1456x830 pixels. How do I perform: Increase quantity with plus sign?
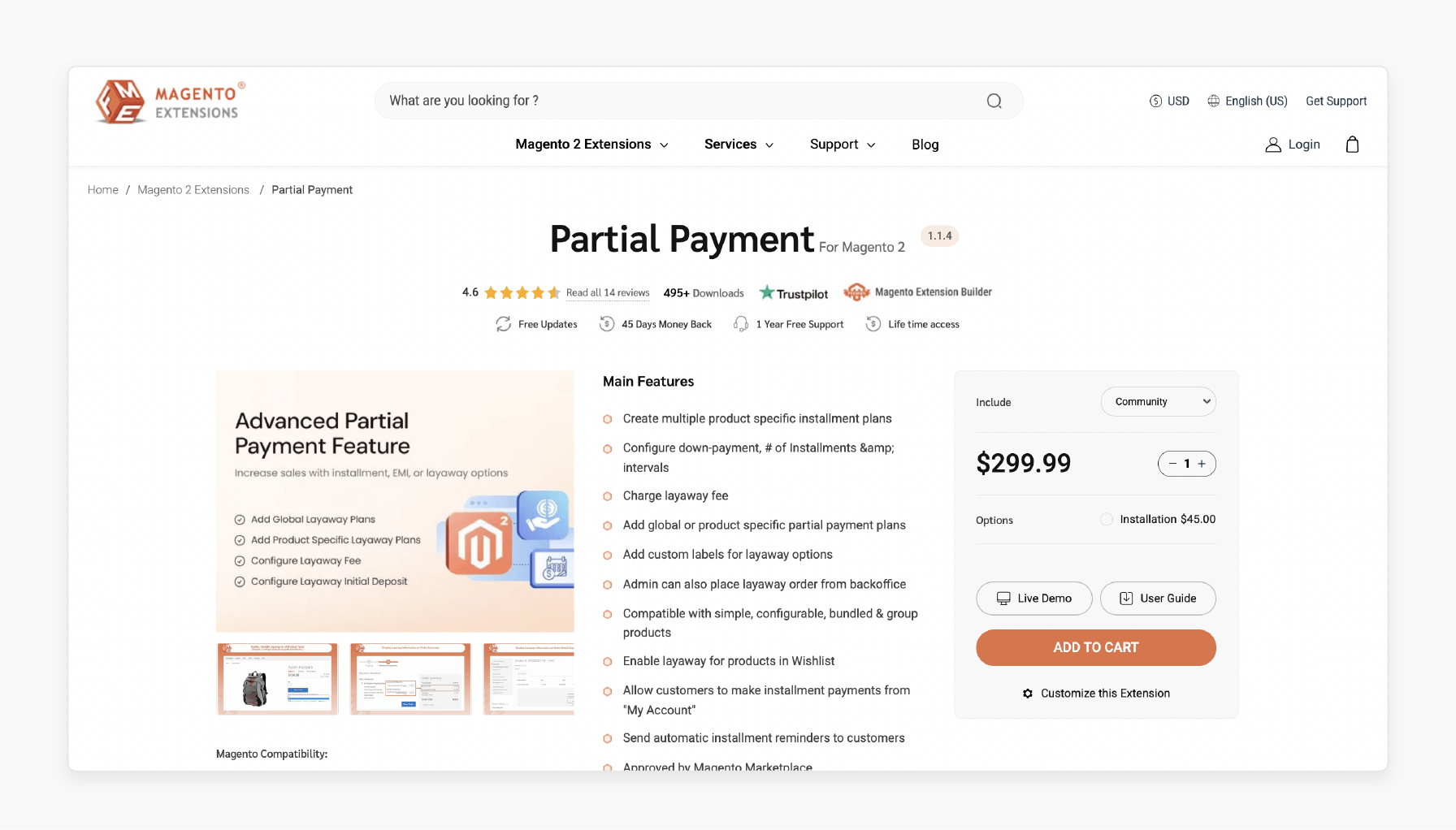[x=1202, y=464]
